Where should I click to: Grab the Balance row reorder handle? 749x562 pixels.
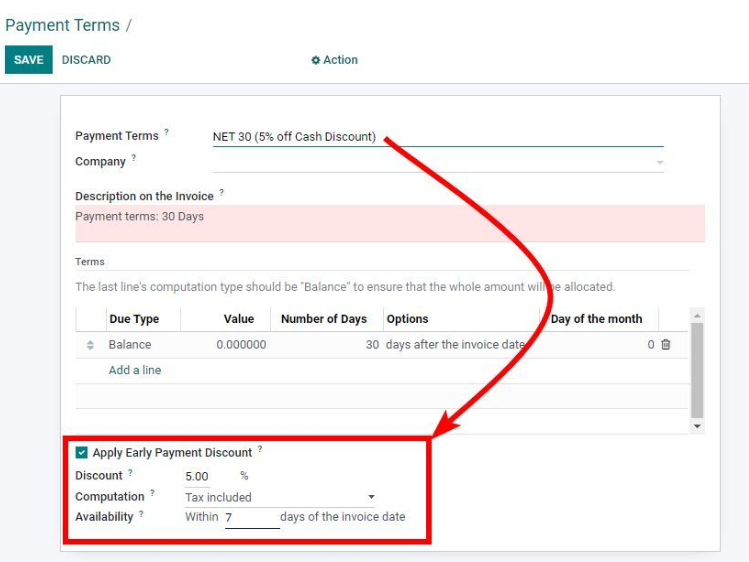[x=90, y=345]
